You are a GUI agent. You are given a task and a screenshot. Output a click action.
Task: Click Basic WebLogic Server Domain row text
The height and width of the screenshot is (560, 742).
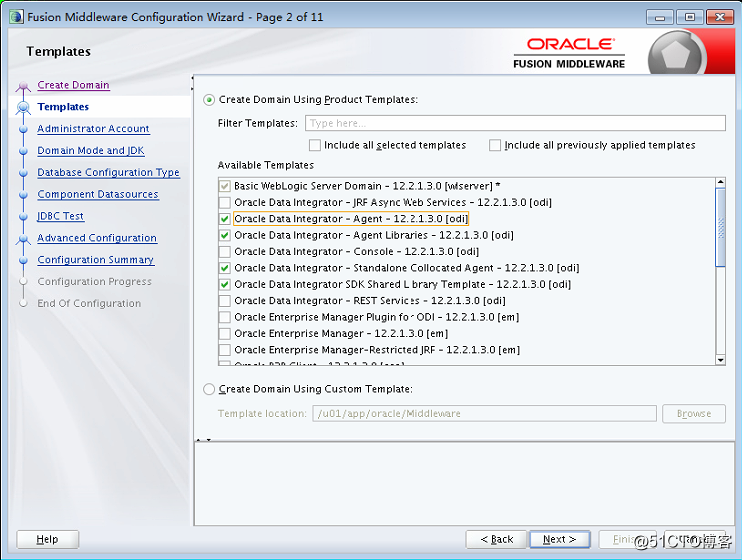367,186
